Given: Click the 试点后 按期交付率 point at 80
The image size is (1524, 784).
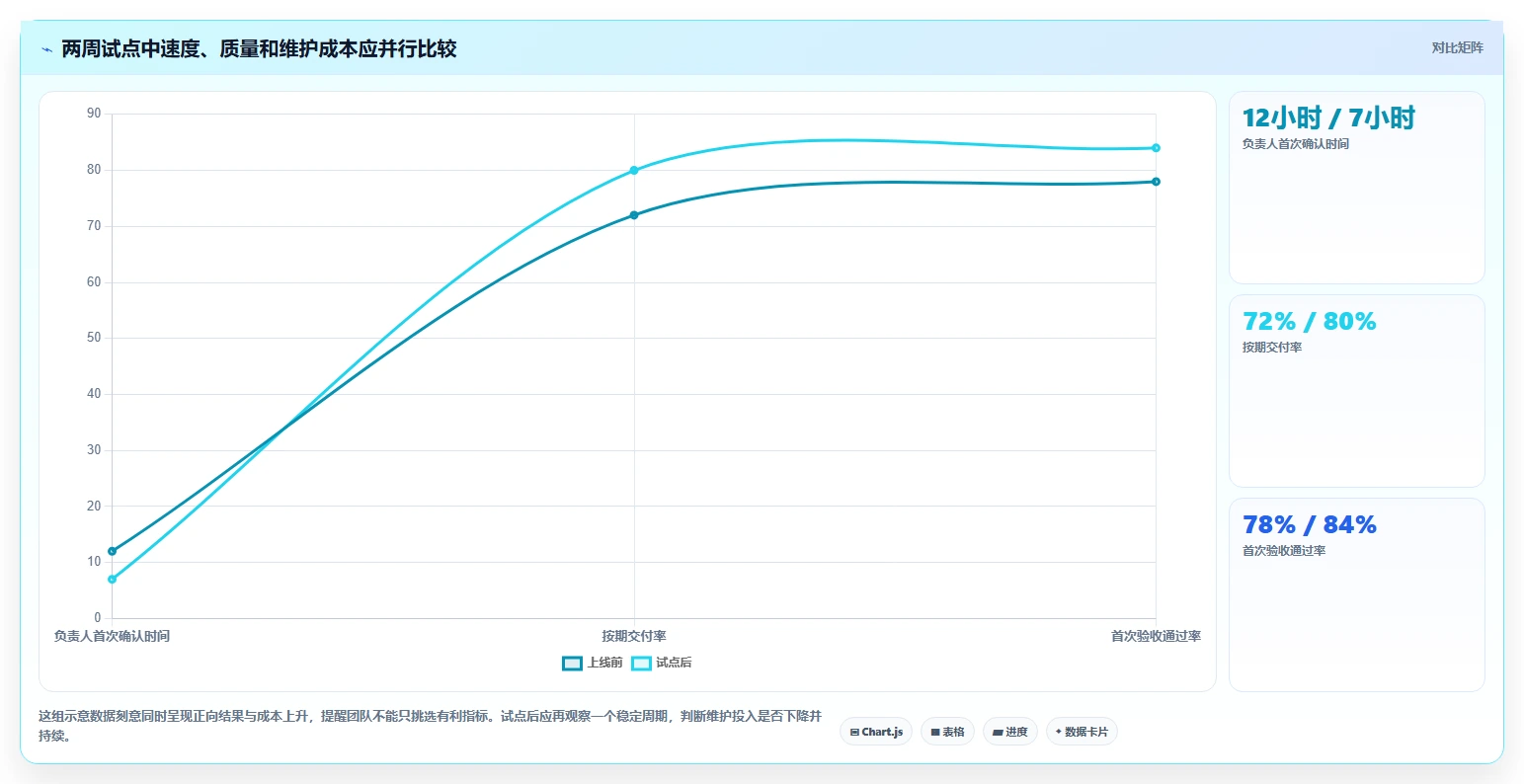Looking at the screenshot, I should (634, 170).
